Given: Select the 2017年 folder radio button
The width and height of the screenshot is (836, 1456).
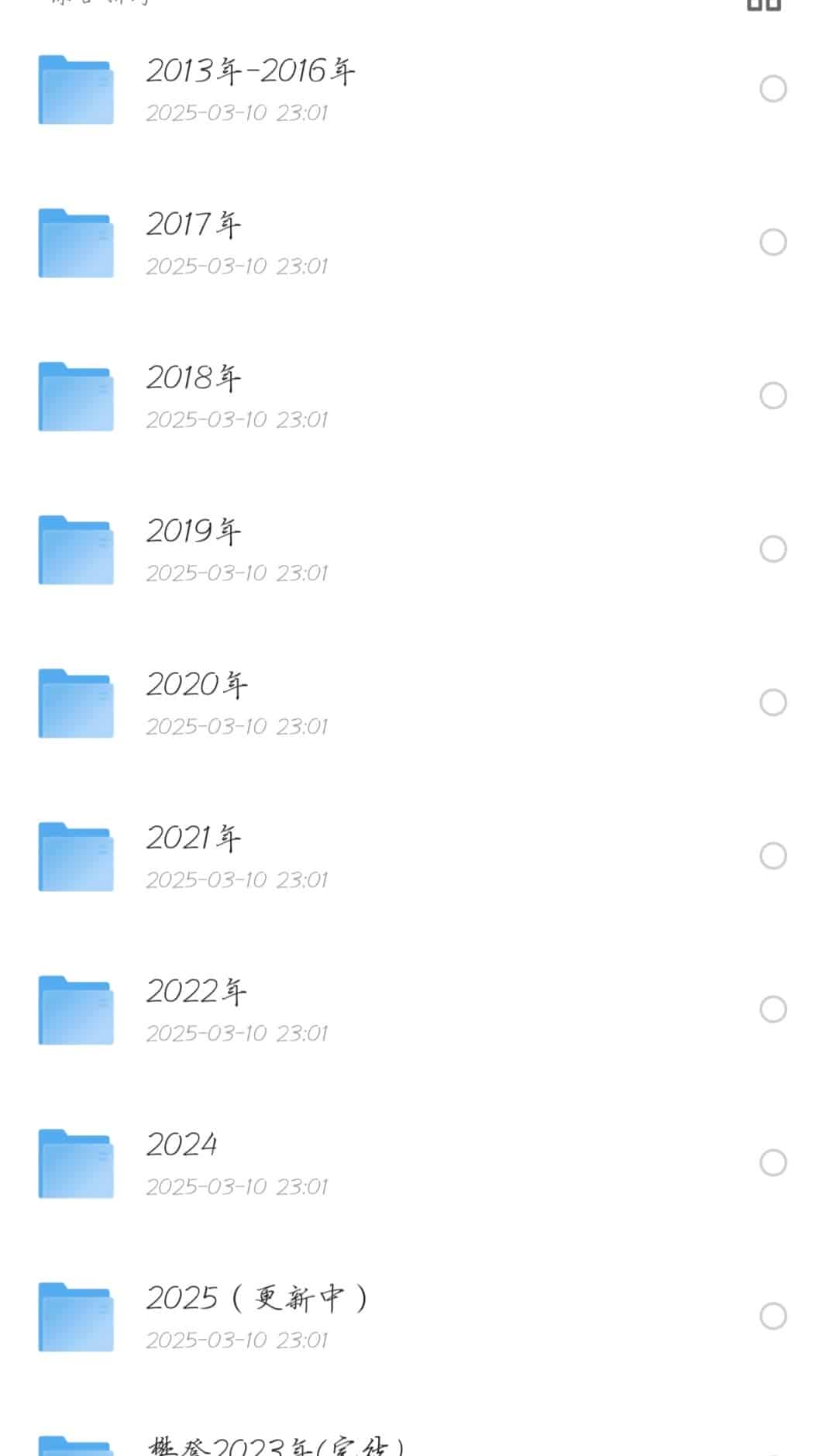Looking at the screenshot, I should pyautogui.click(x=773, y=243).
